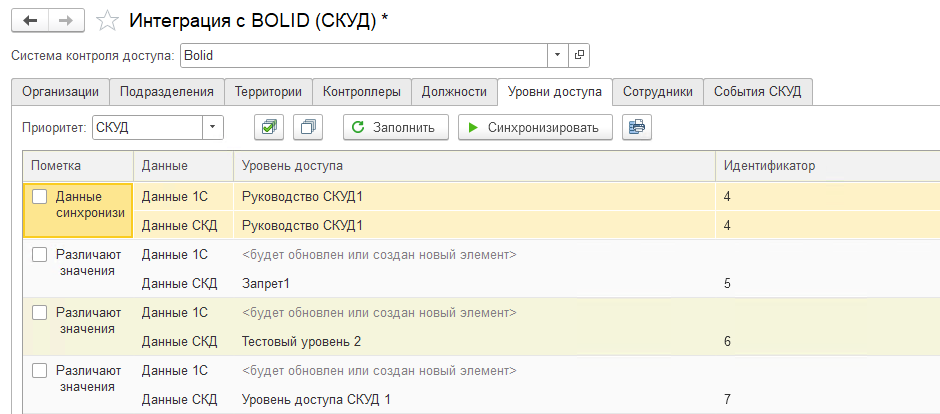Check the box for Тестовый уровень 2 row

pyautogui.click(x=39, y=313)
